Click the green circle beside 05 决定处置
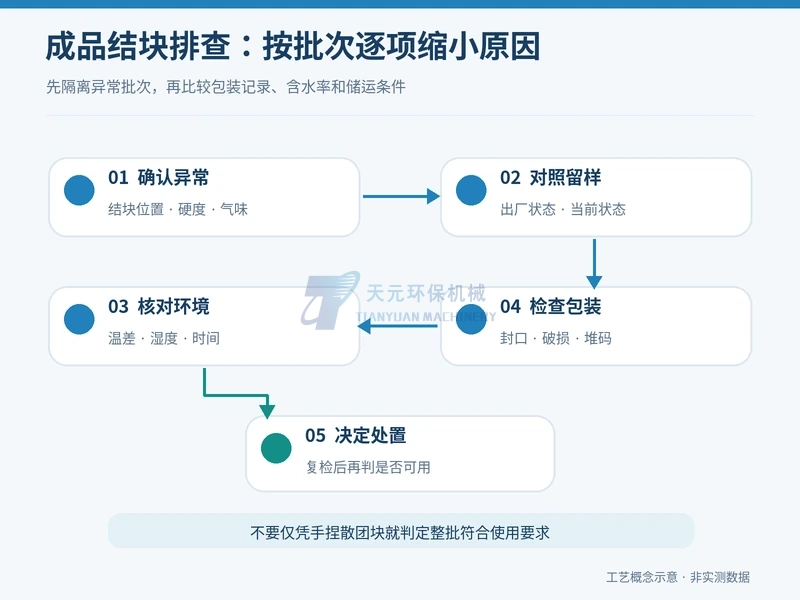Image resolution: width=800 pixels, height=600 pixels. click(x=276, y=448)
